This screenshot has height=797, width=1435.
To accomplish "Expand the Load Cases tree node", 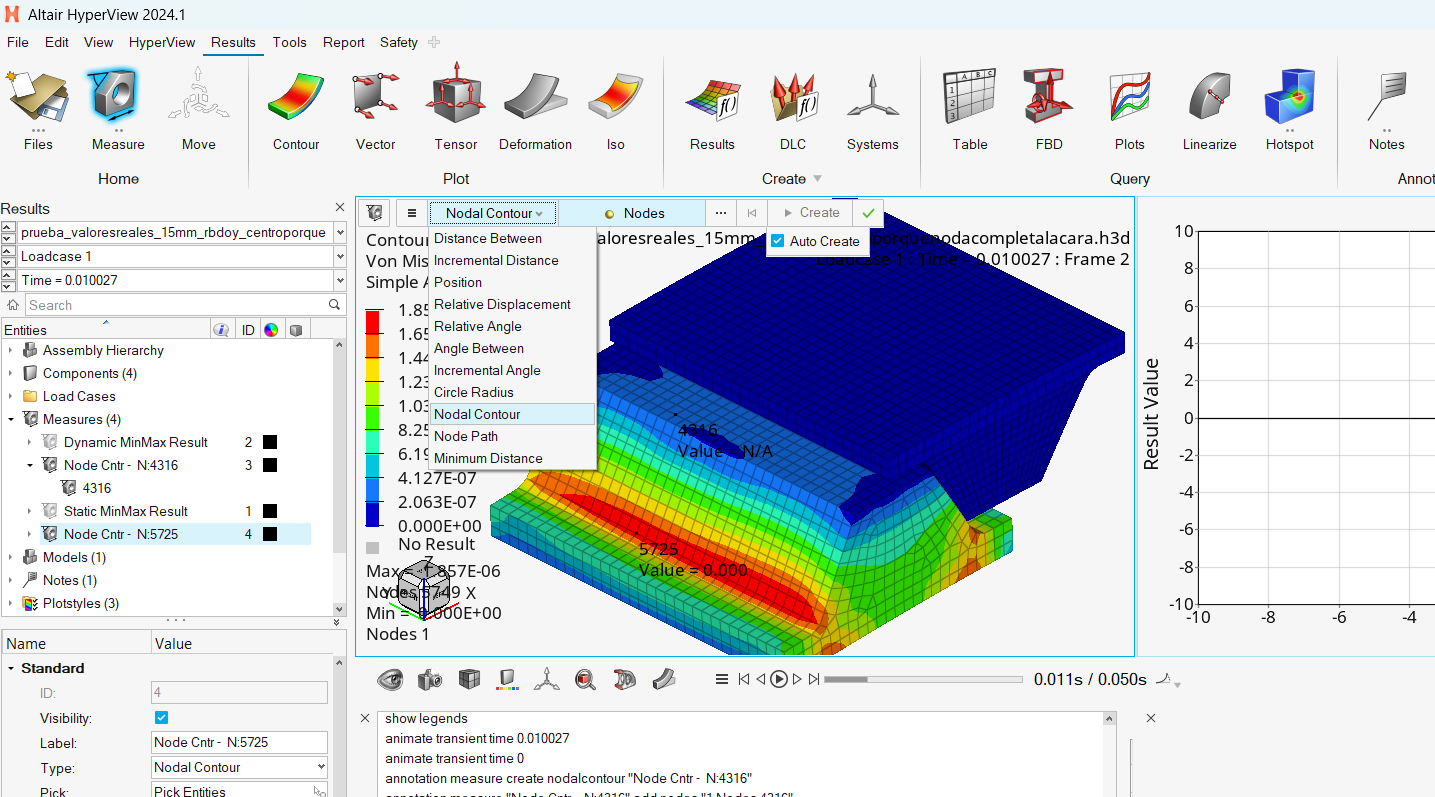I will coord(11,396).
